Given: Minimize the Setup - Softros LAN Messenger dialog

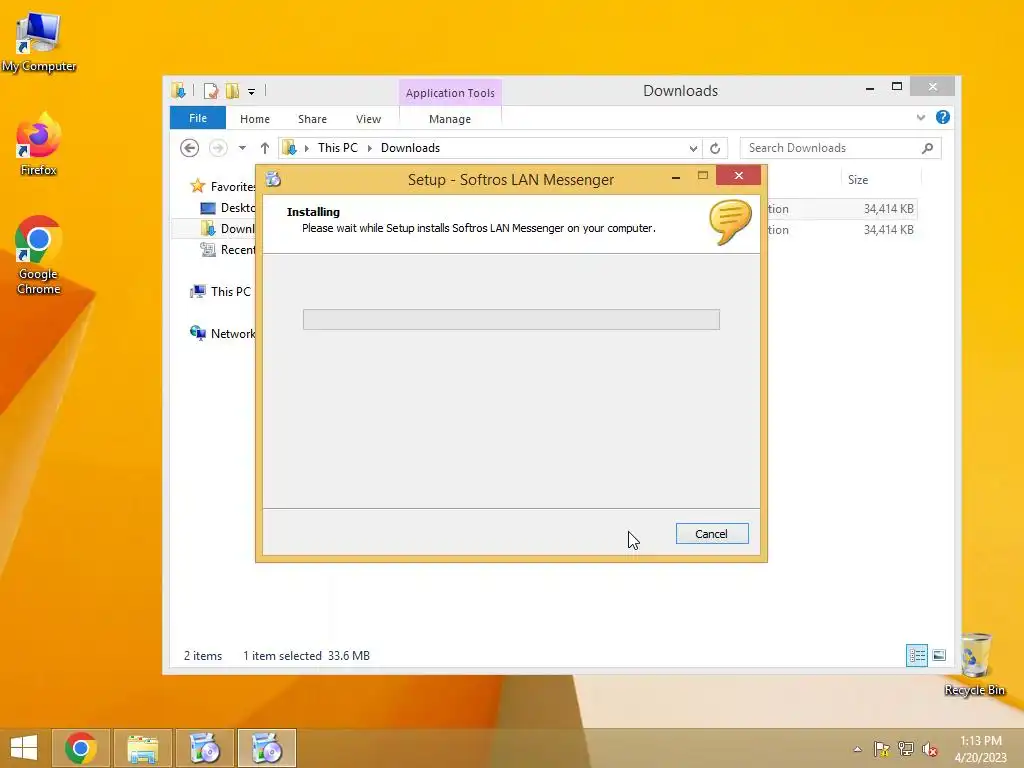Looking at the screenshot, I should (676, 176).
